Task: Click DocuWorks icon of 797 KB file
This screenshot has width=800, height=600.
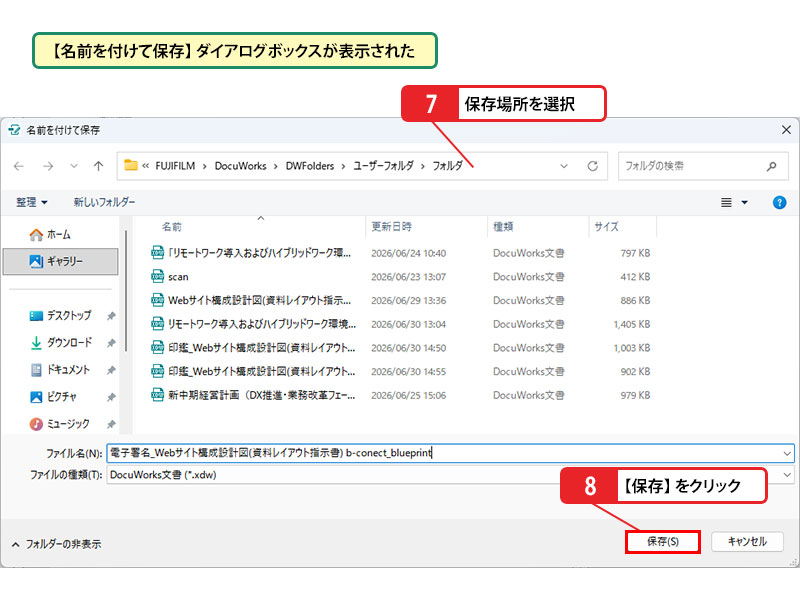Action: (x=157, y=253)
